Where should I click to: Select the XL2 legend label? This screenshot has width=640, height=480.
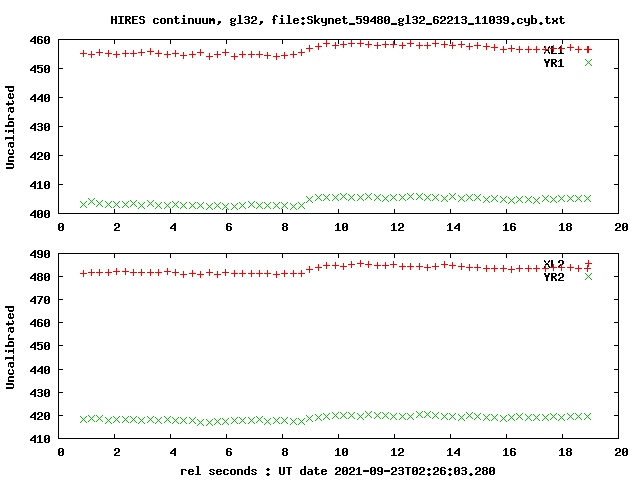pos(553,264)
